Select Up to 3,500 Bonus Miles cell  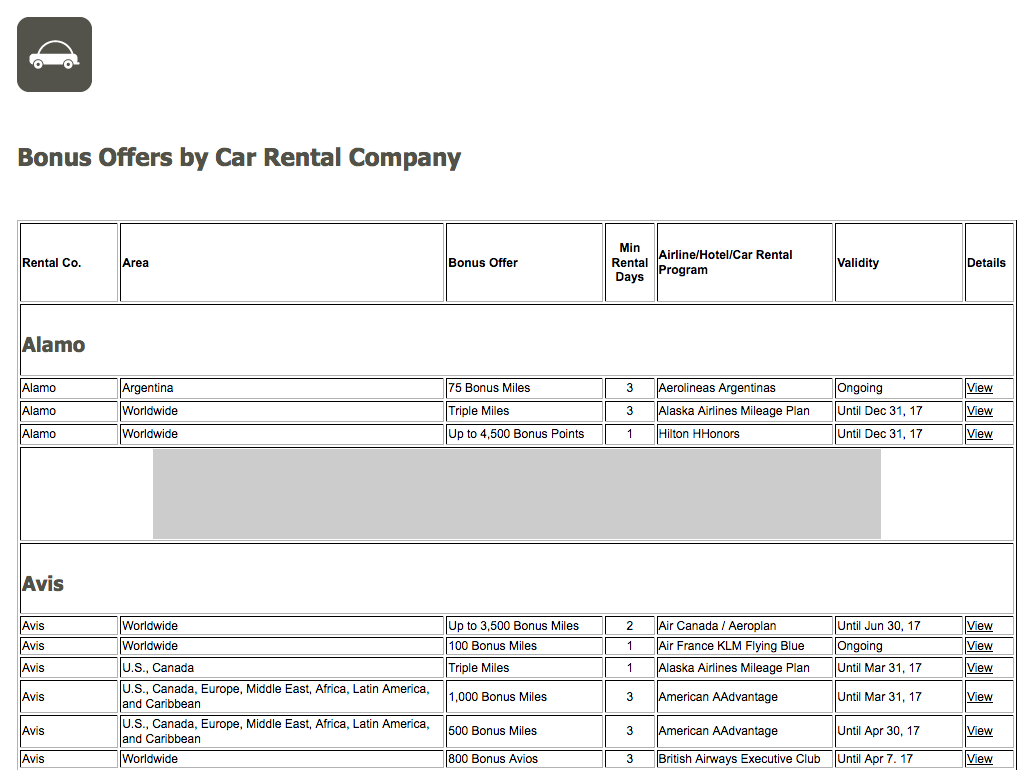(x=524, y=626)
